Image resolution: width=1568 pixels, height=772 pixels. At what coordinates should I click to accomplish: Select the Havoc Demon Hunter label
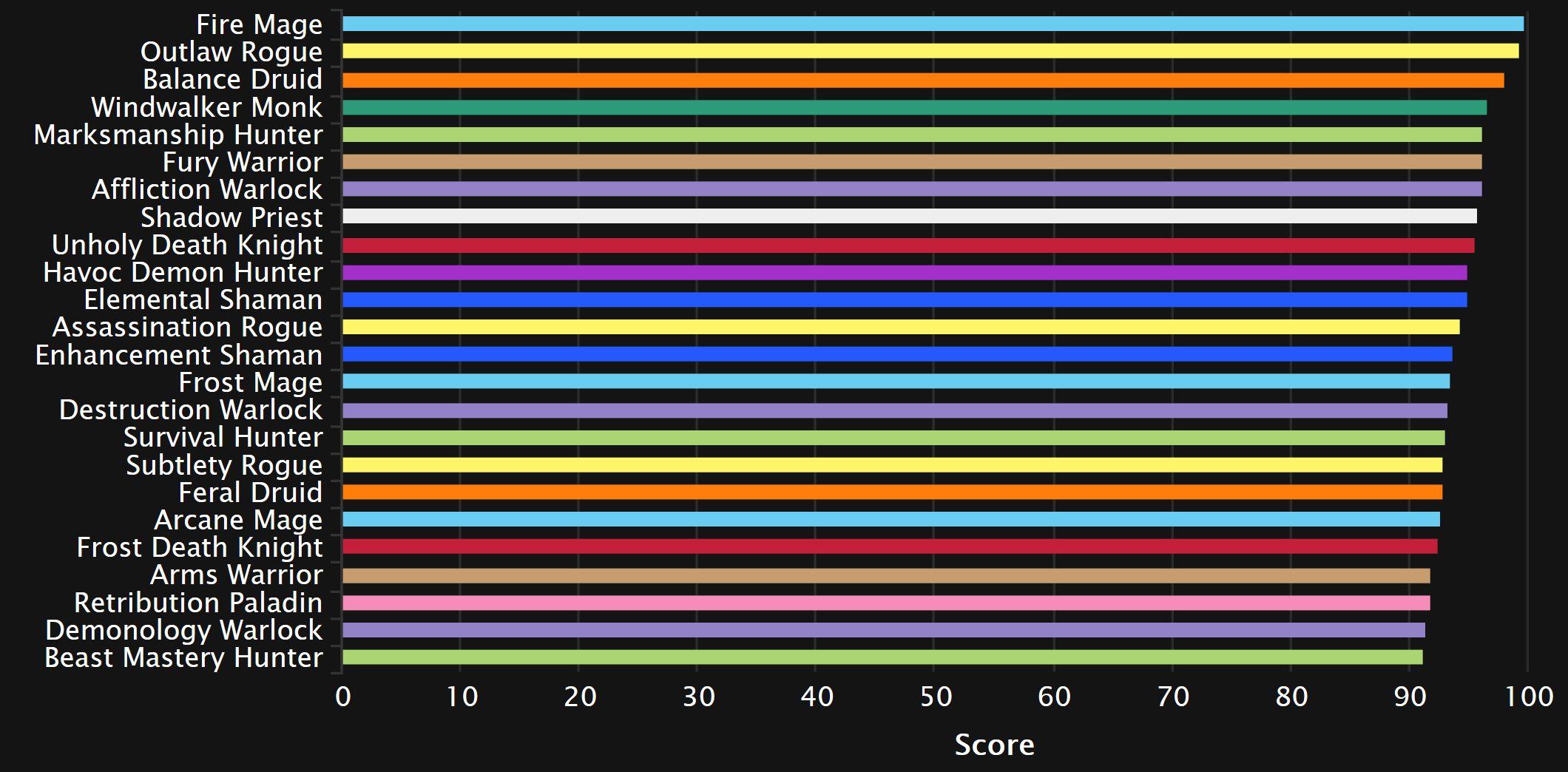coord(183,272)
